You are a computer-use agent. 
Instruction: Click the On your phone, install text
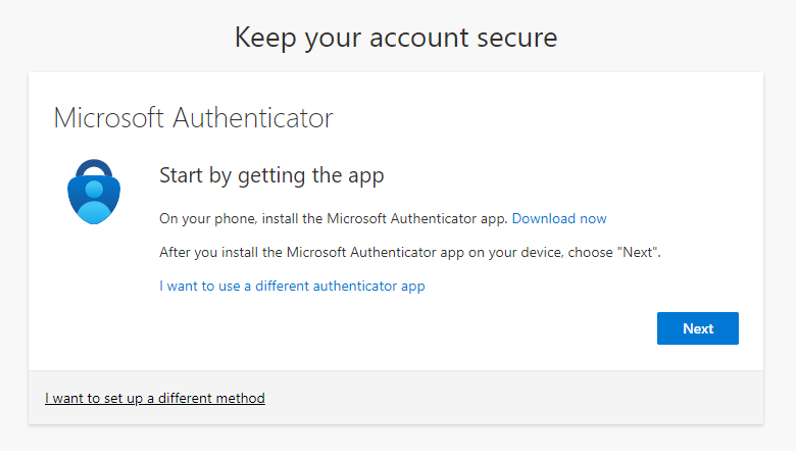[334, 218]
